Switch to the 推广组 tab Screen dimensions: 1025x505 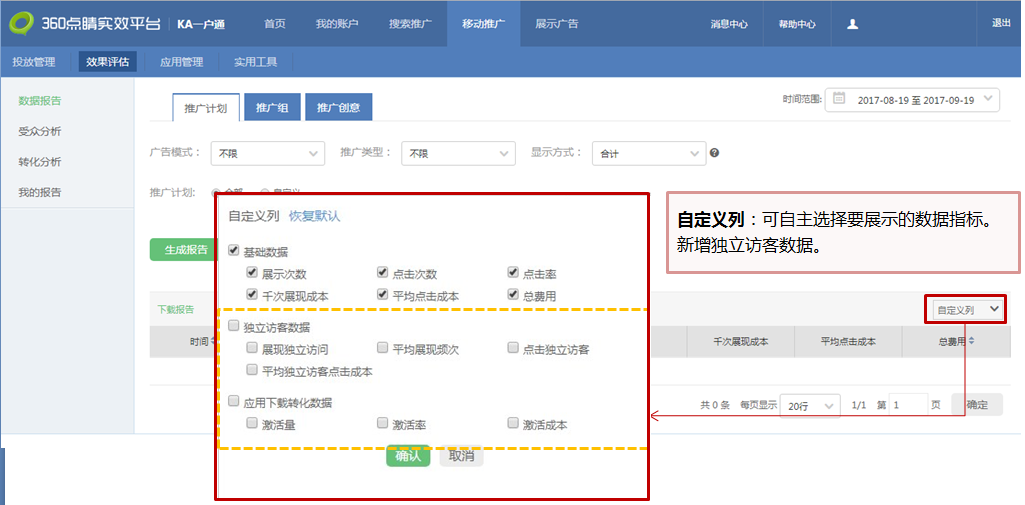tap(271, 108)
